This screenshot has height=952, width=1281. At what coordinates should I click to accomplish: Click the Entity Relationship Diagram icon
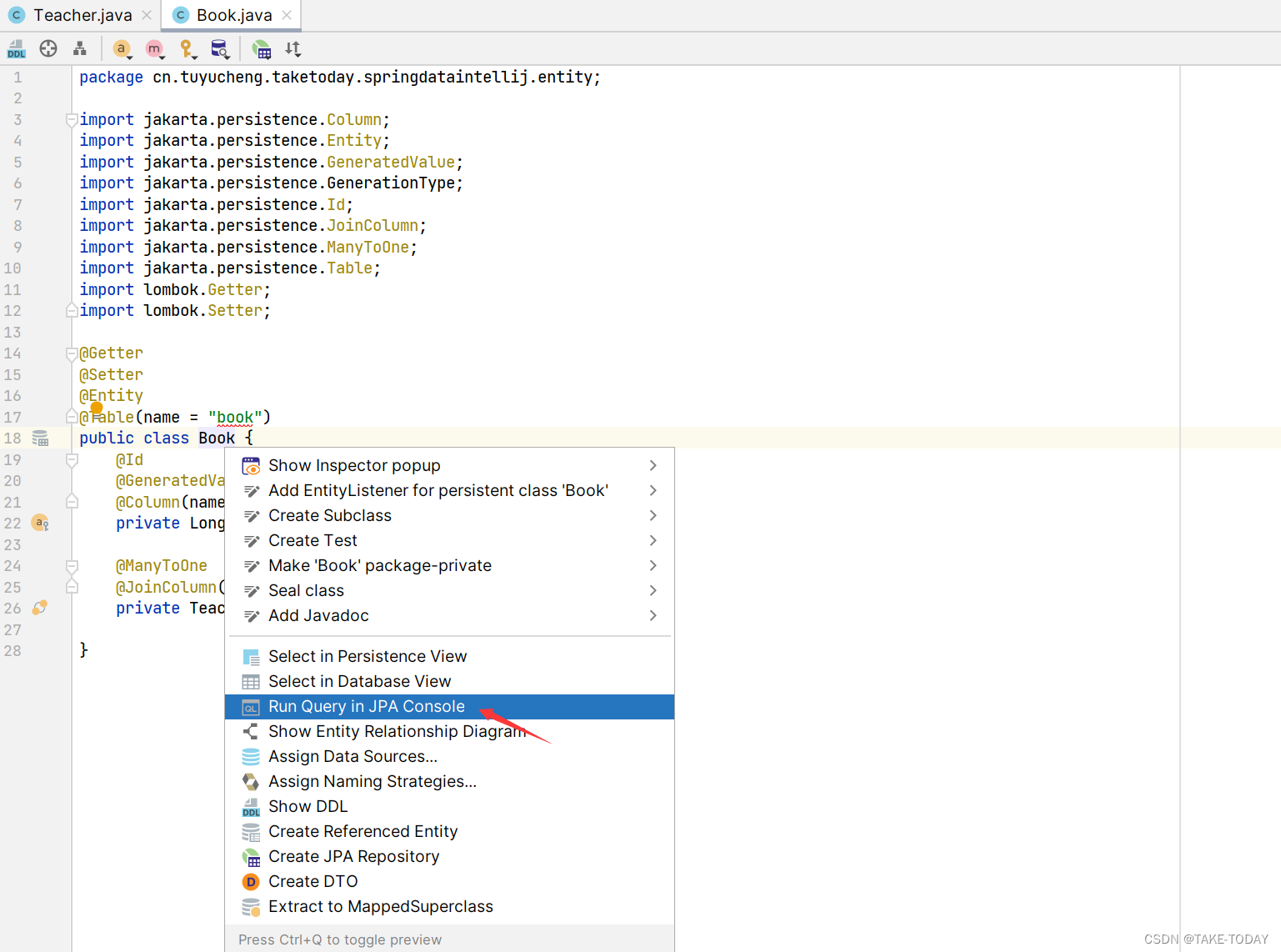pyautogui.click(x=251, y=732)
